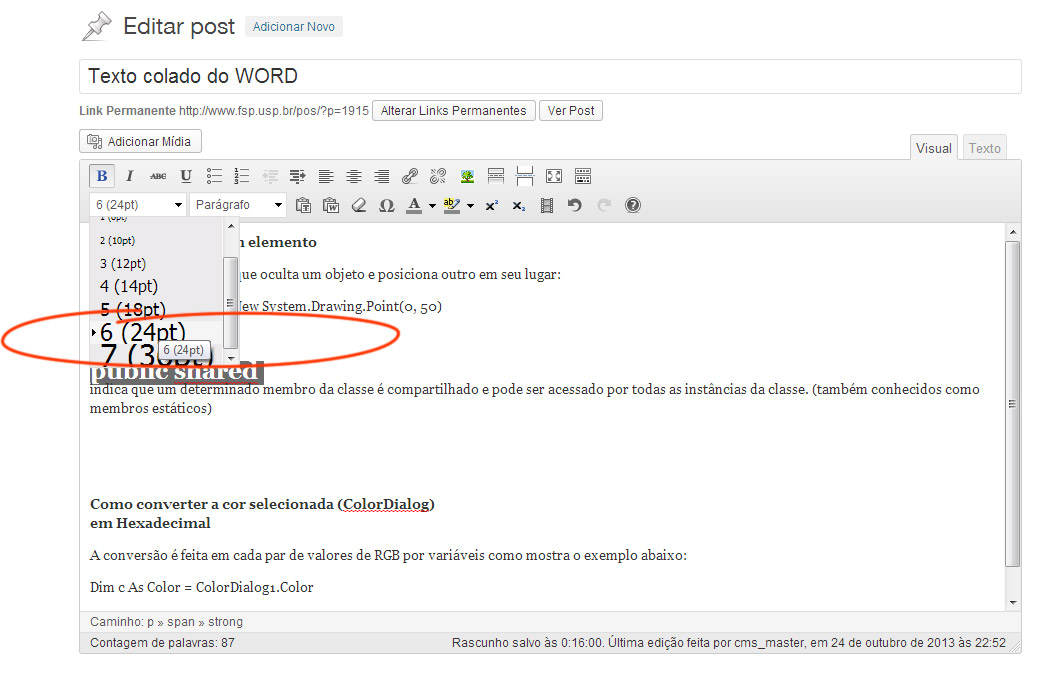Viewport: 1039px width, 677px height.
Task: Apply subscript formatting
Action: 519,205
